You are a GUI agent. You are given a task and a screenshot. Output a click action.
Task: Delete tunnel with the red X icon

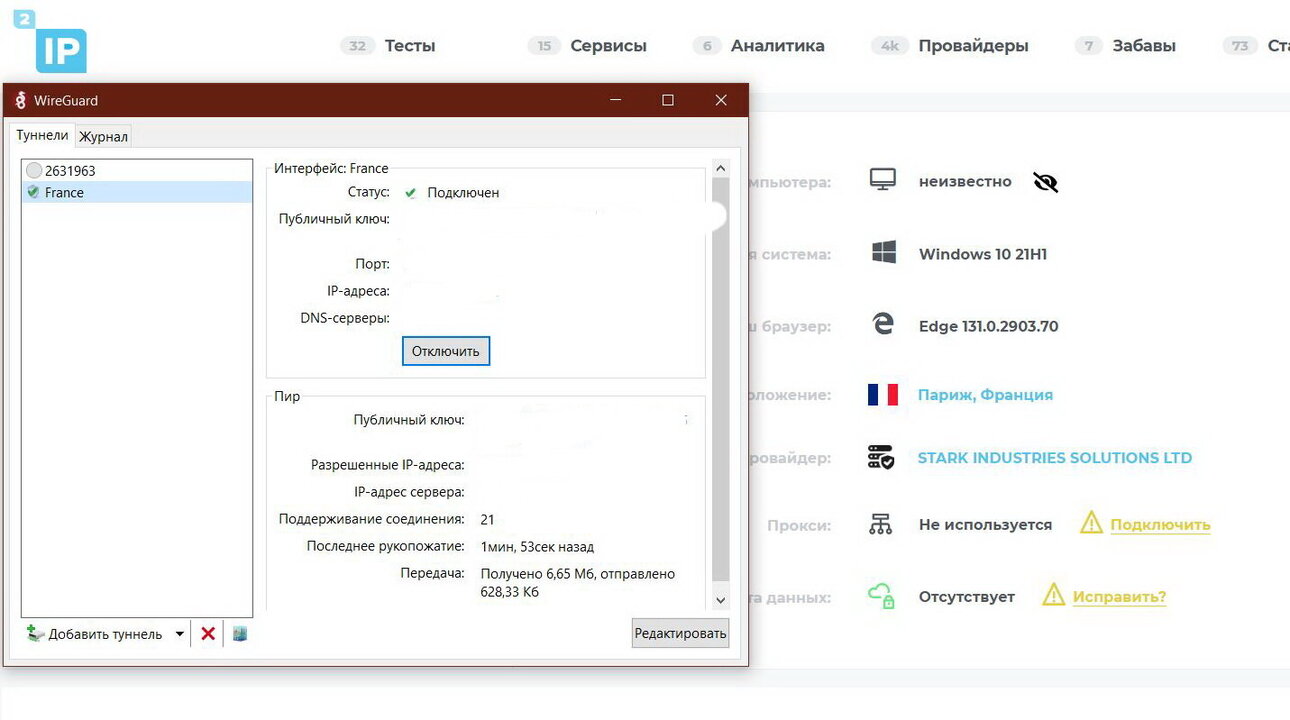(208, 633)
